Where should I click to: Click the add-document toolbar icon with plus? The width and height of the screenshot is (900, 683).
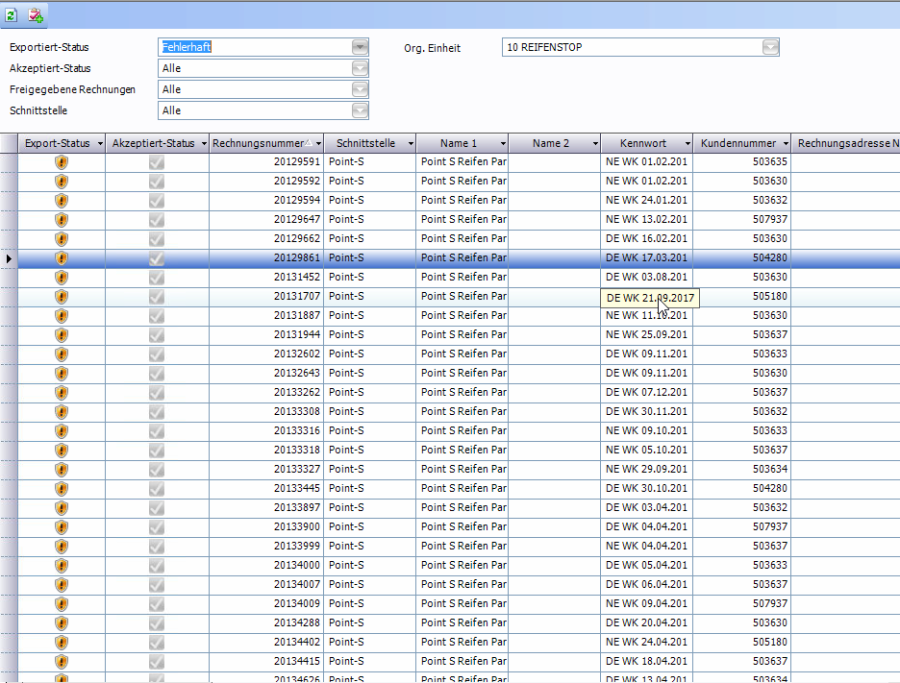pos(36,15)
